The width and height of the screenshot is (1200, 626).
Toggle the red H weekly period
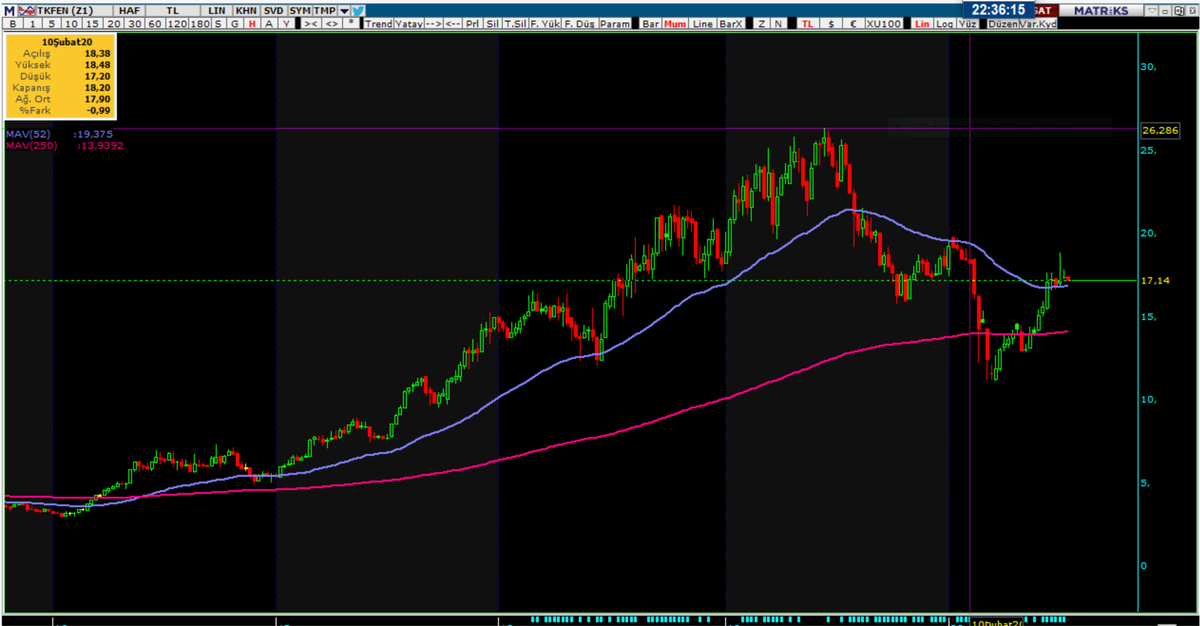tap(252, 24)
